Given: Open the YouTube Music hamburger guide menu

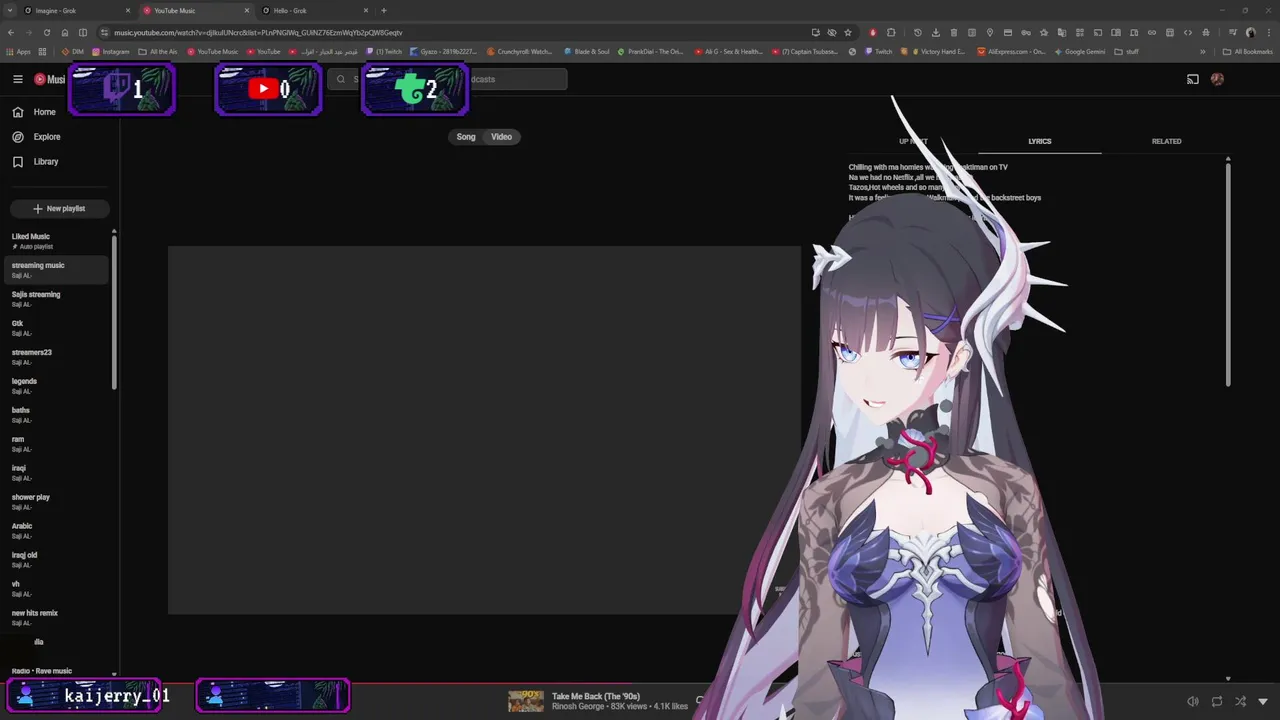Looking at the screenshot, I should (x=17, y=79).
